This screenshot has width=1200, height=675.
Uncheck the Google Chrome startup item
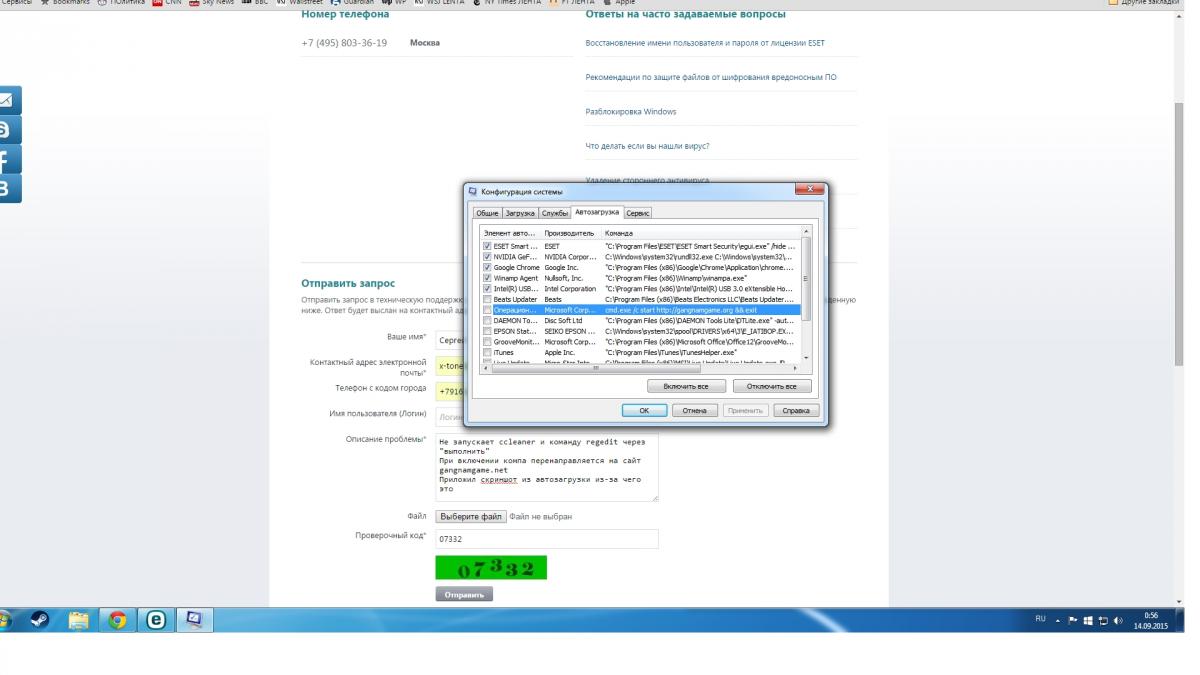point(487,267)
